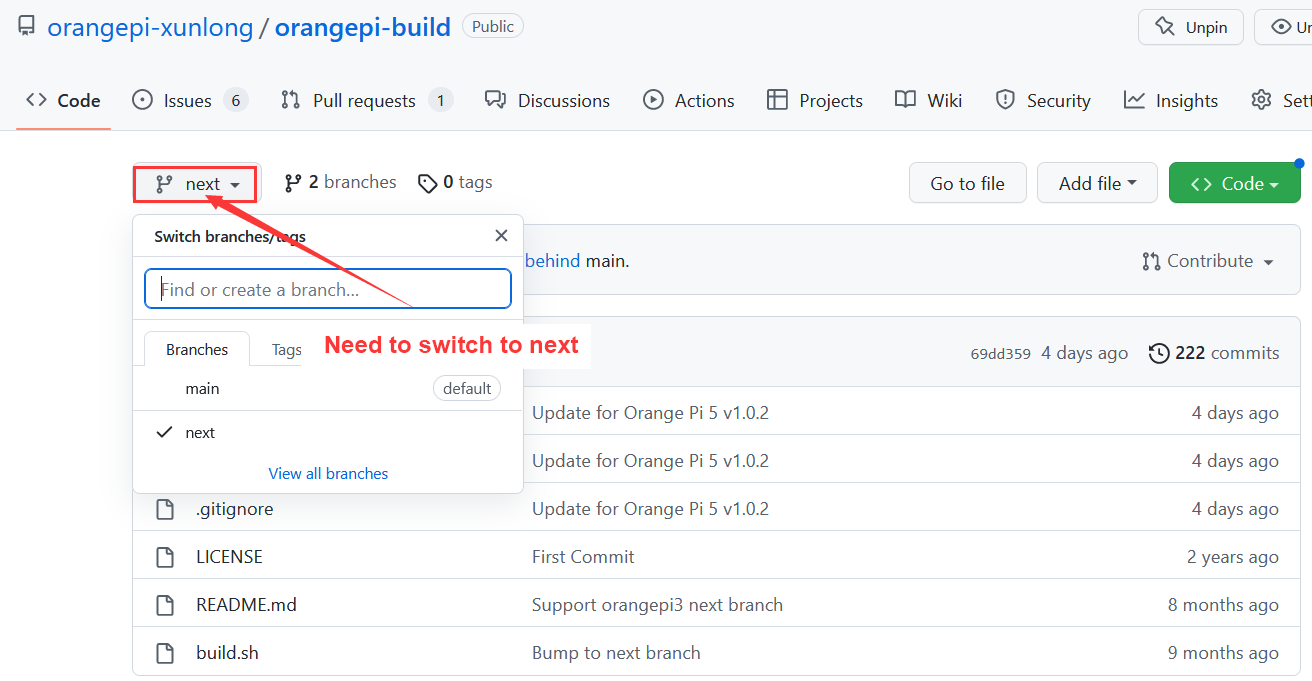Select the main branch in the list

coord(202,389)
